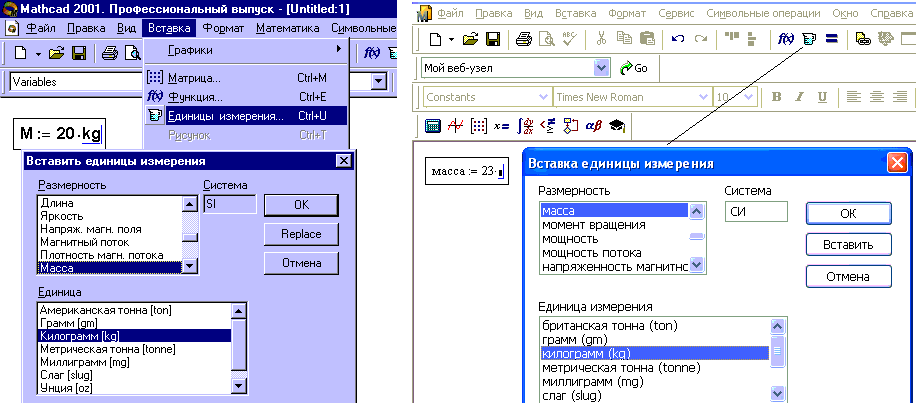Toggle Italic formatting button

799,97
